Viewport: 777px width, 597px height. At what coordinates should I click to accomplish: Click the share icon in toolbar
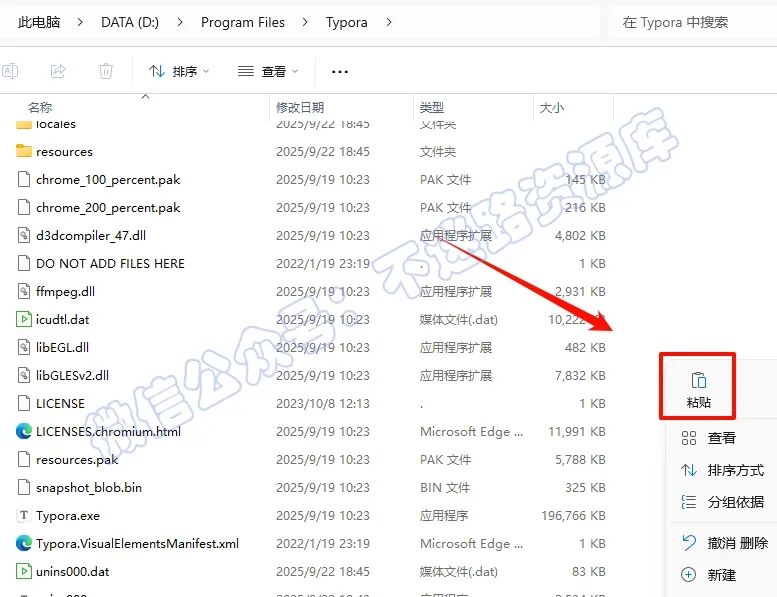coord(58,71)
